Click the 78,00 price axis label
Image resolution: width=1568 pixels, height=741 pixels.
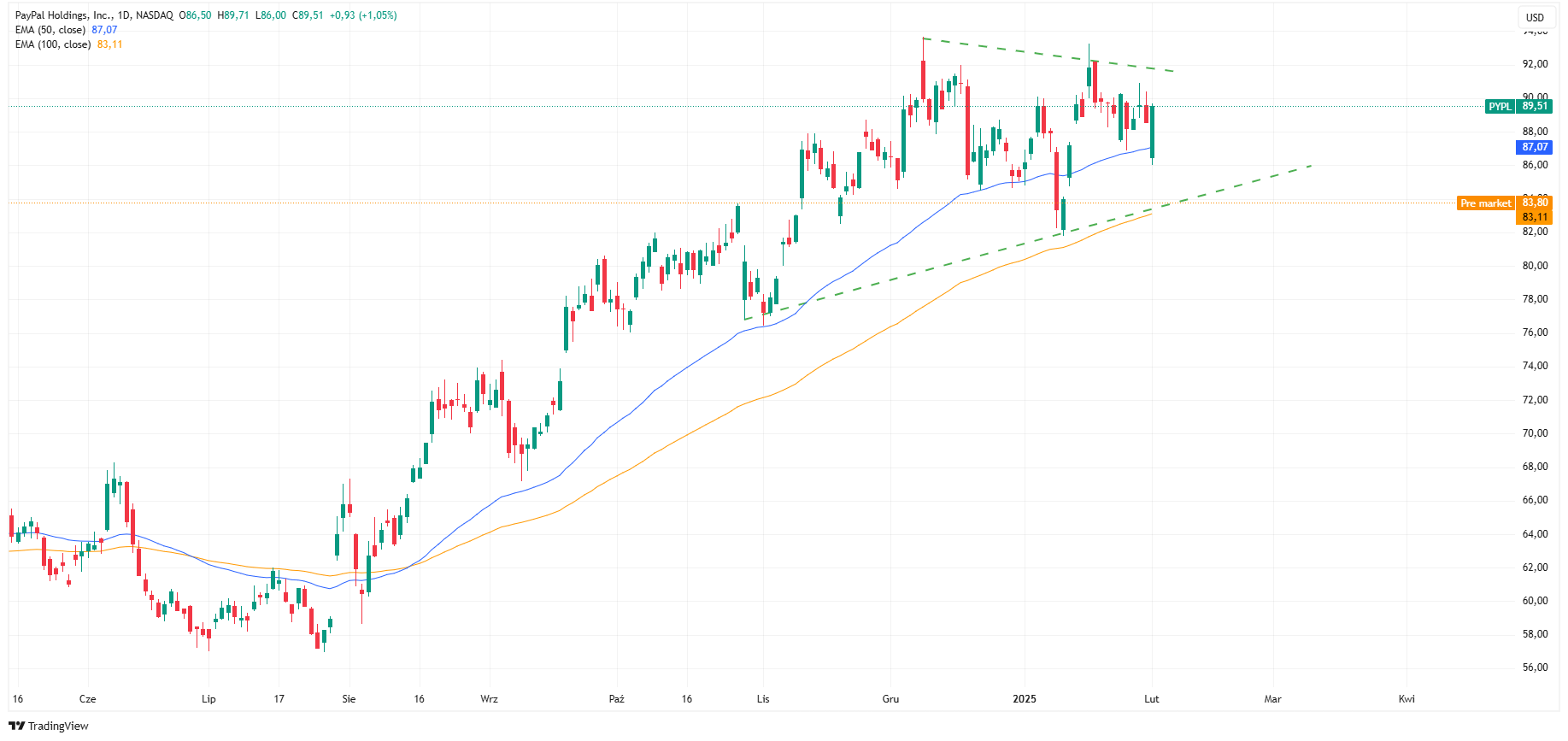1535,299
